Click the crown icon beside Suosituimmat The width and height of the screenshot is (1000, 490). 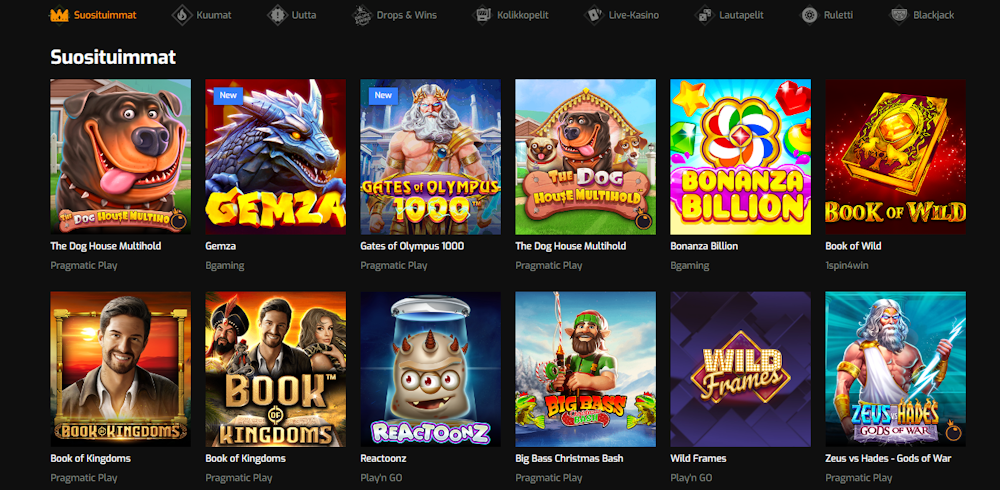click(x=59, y=15)
